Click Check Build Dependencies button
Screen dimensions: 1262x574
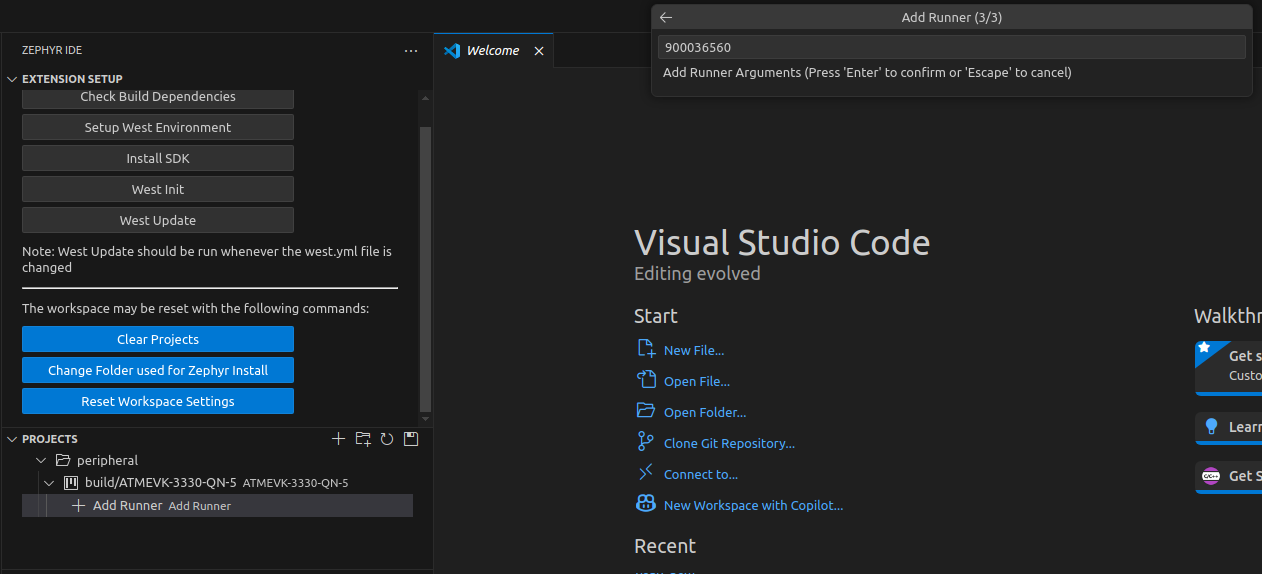coord(158,97)
